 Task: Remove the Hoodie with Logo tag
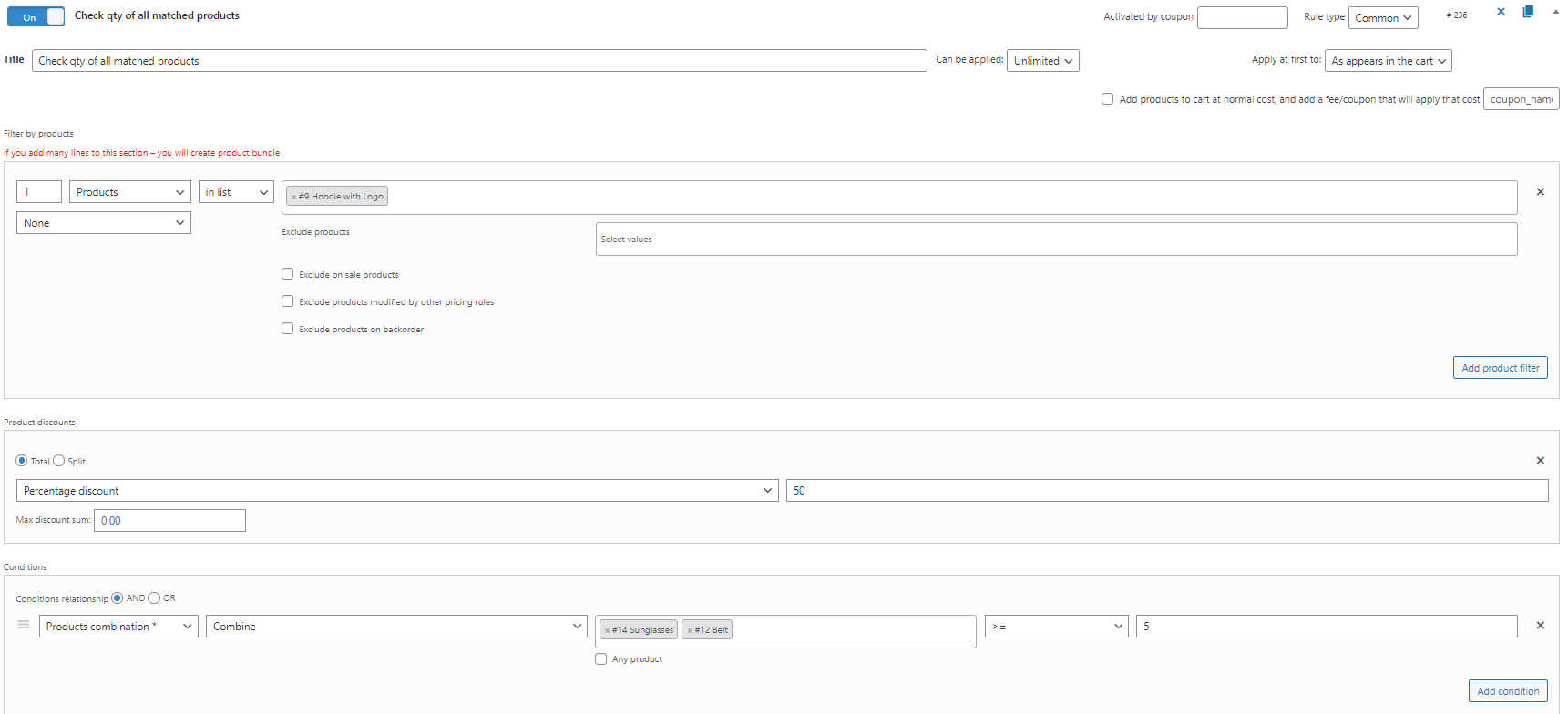click(x=293, y=197)
